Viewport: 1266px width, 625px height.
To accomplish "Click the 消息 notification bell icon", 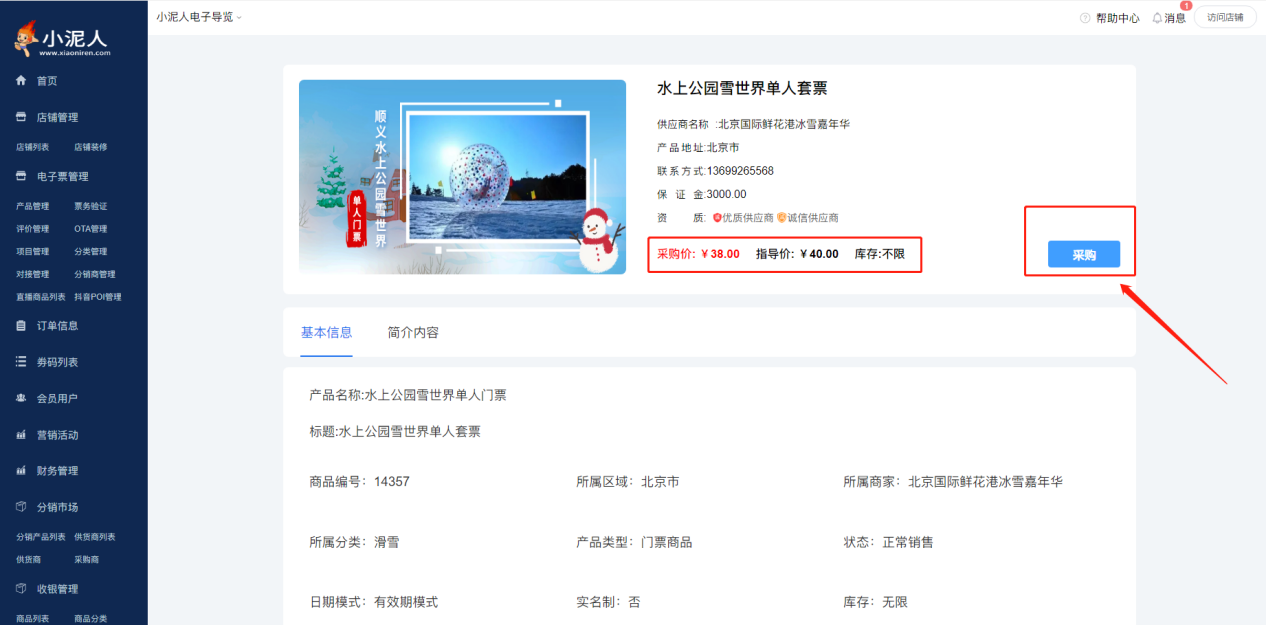I will click(1157, 18).
